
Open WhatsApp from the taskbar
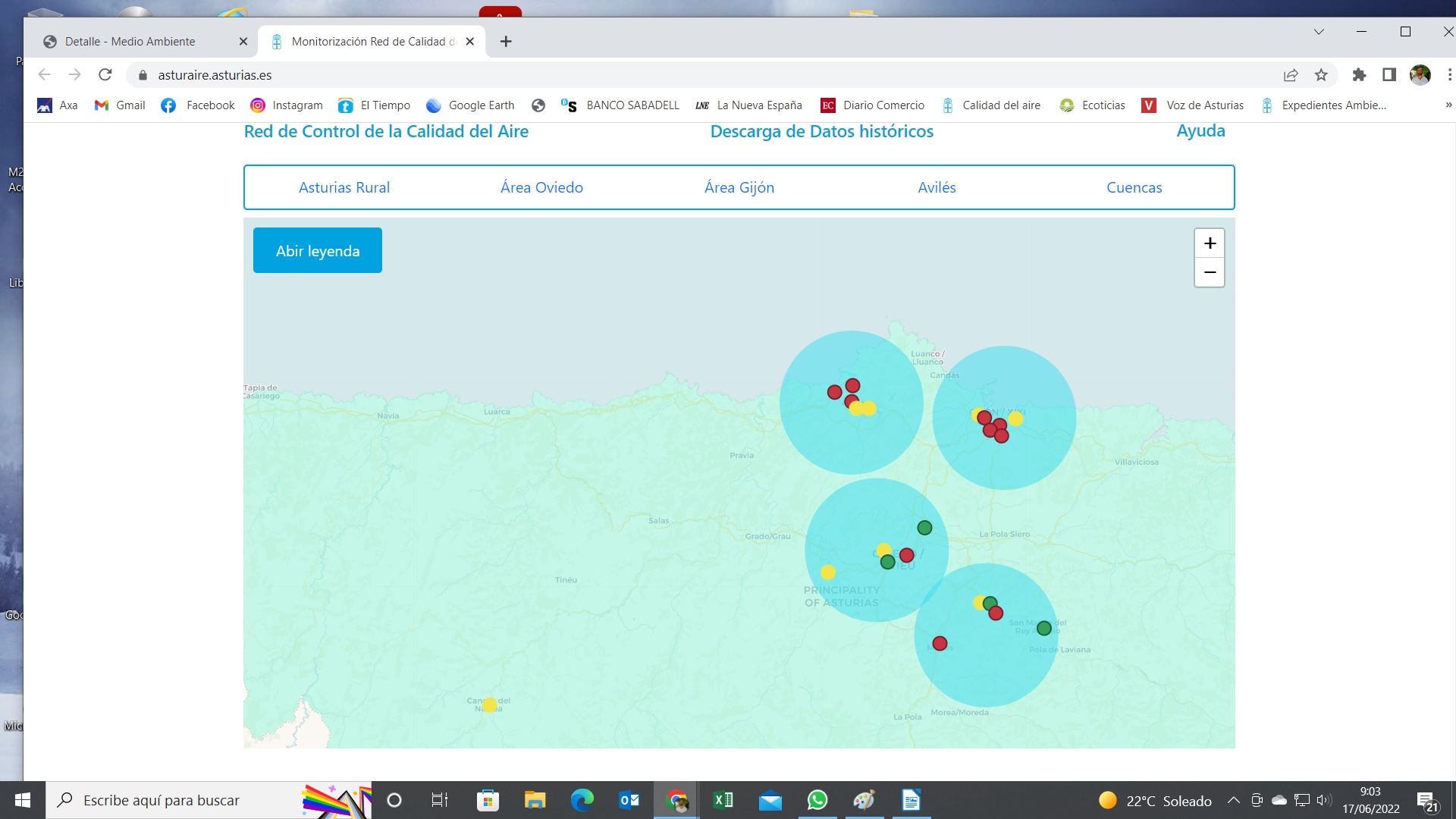coord(817,800)
